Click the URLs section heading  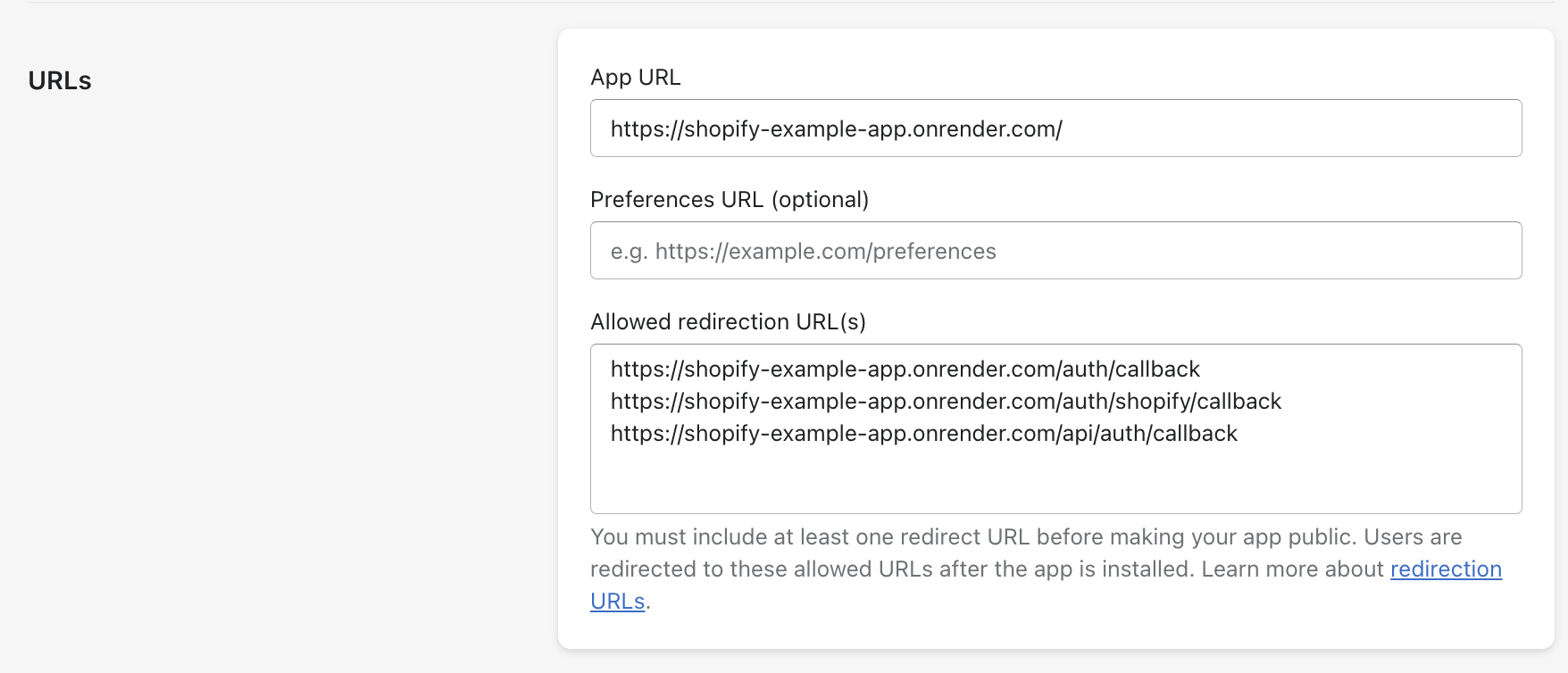pyautogui.click(x=59, y=80)
